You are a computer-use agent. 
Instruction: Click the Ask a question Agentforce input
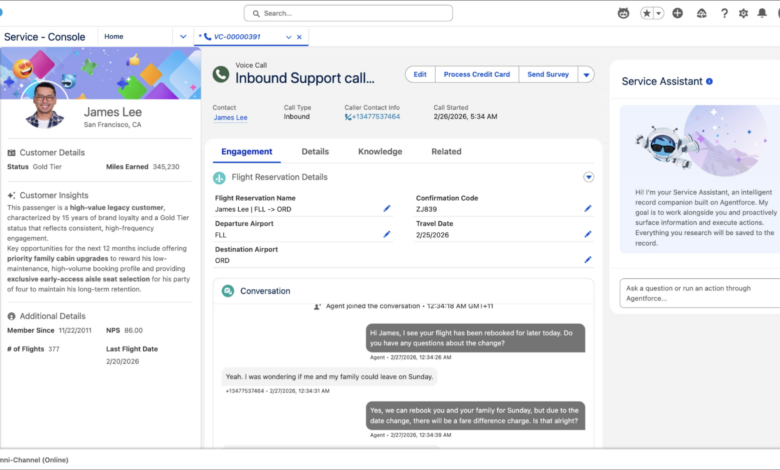(x=700, y=293)
